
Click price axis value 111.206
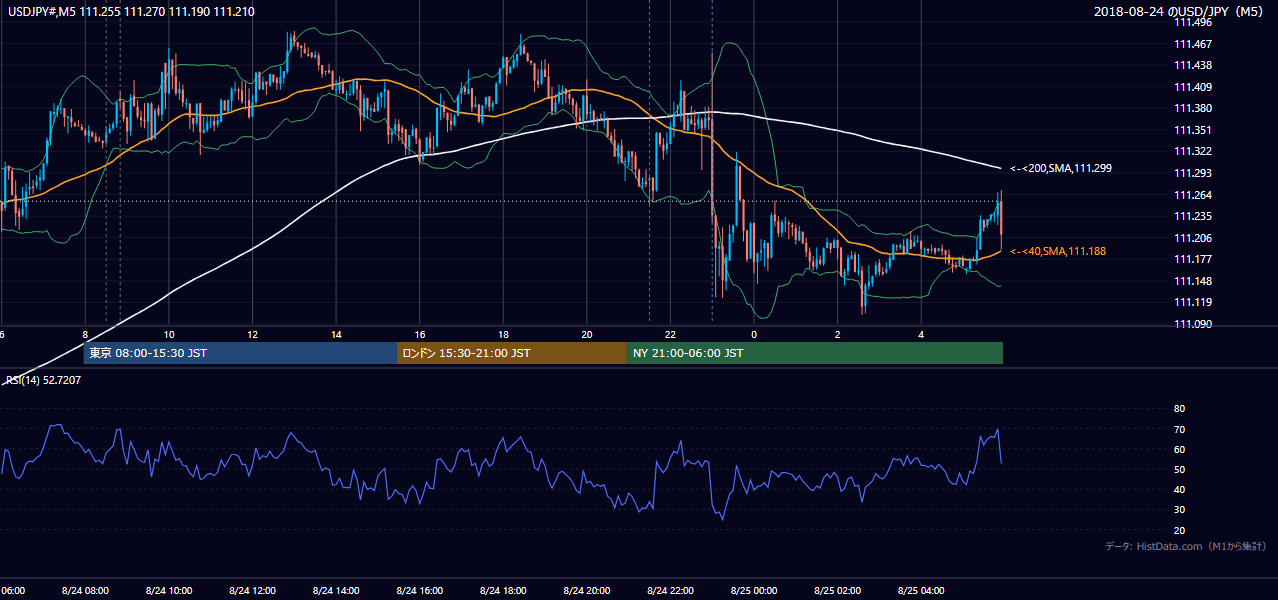(1194, 238)
